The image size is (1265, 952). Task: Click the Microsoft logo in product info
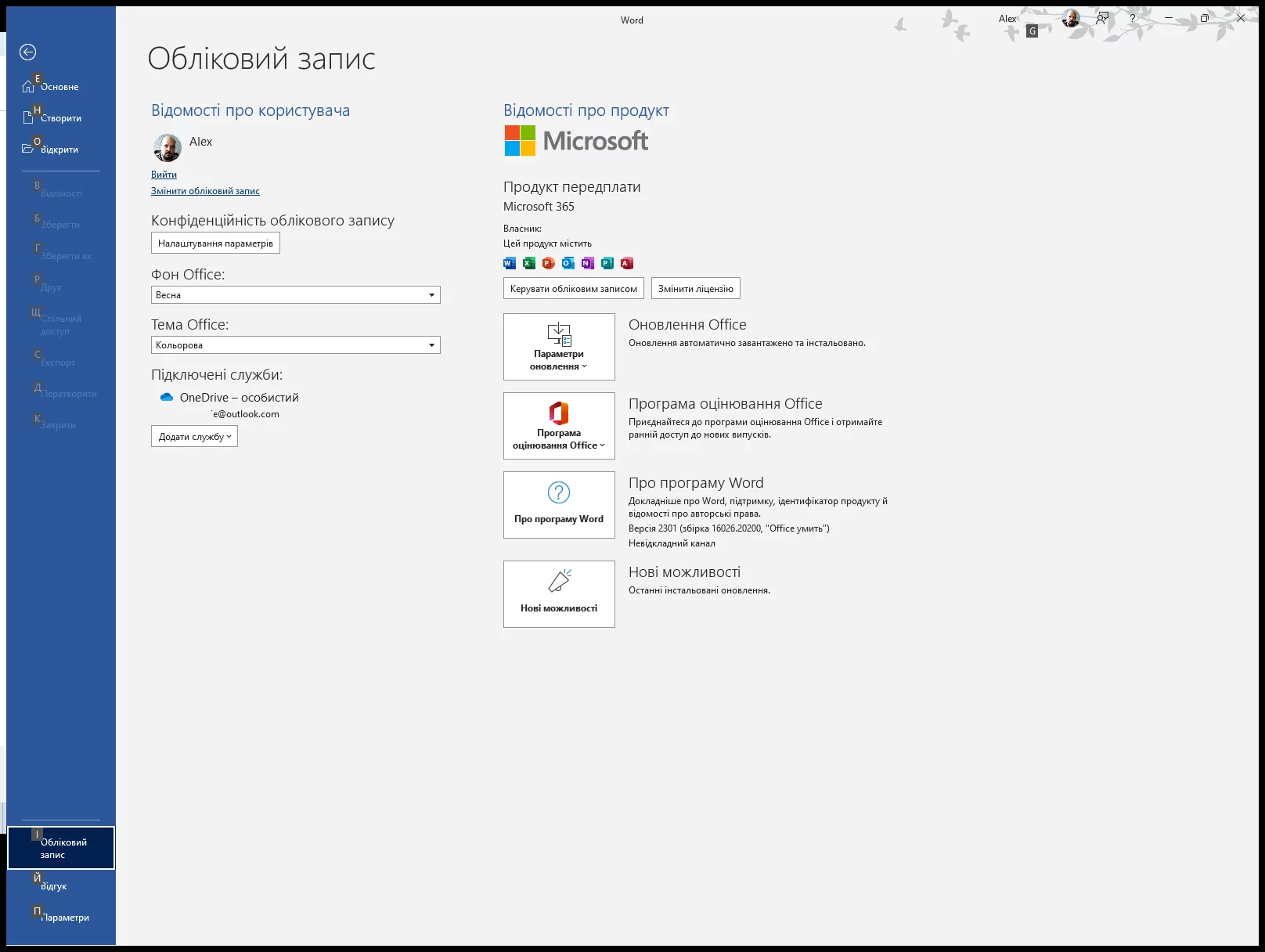click(x=576, y=141)
